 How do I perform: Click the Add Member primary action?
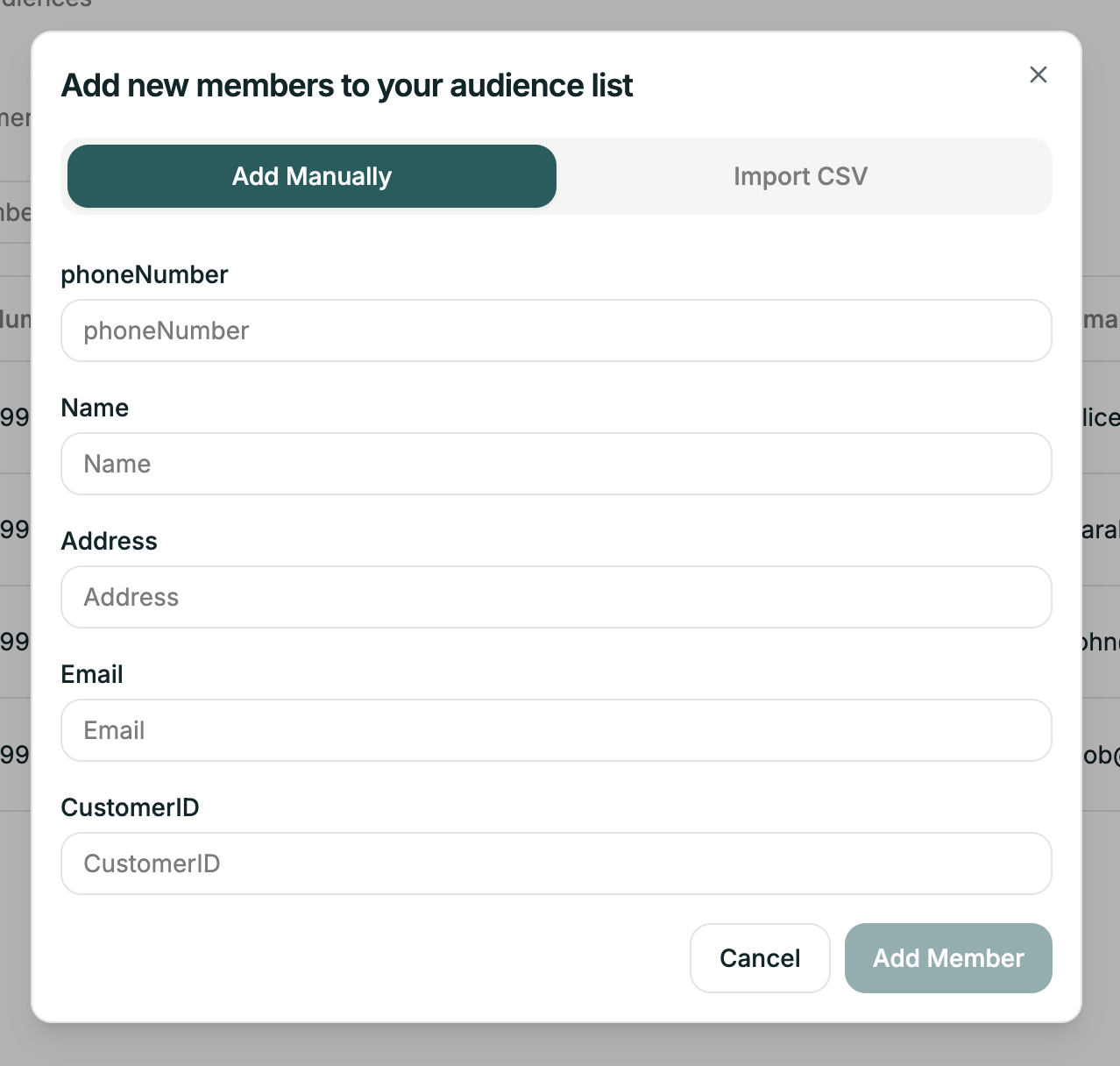point(947,958)
